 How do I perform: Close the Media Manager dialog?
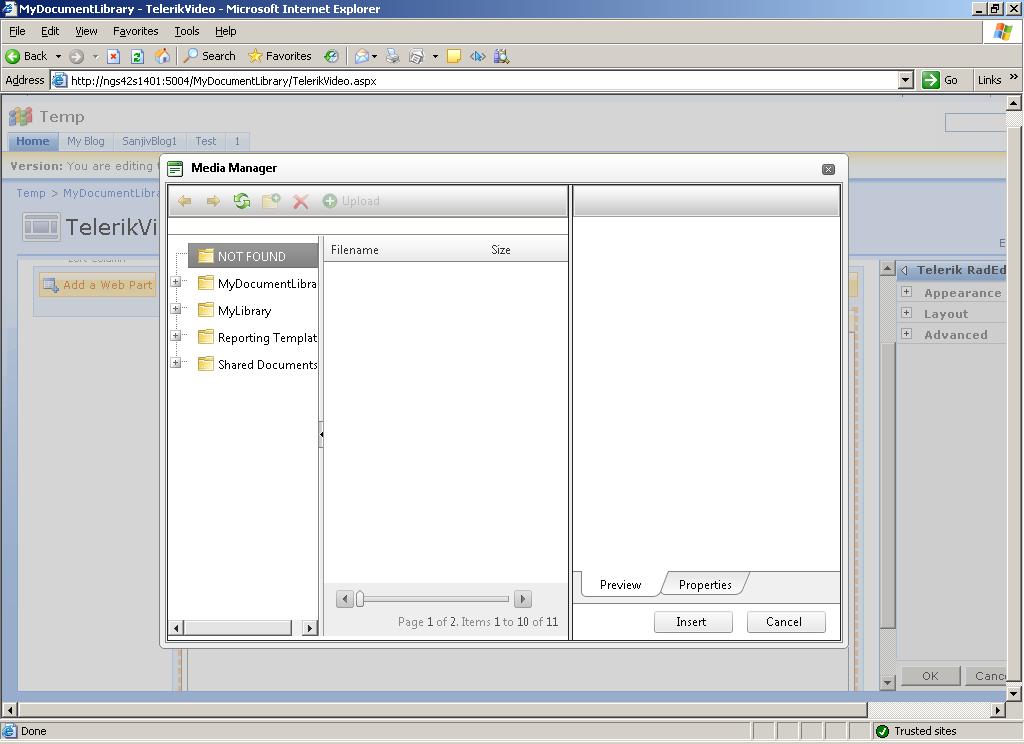828,169
